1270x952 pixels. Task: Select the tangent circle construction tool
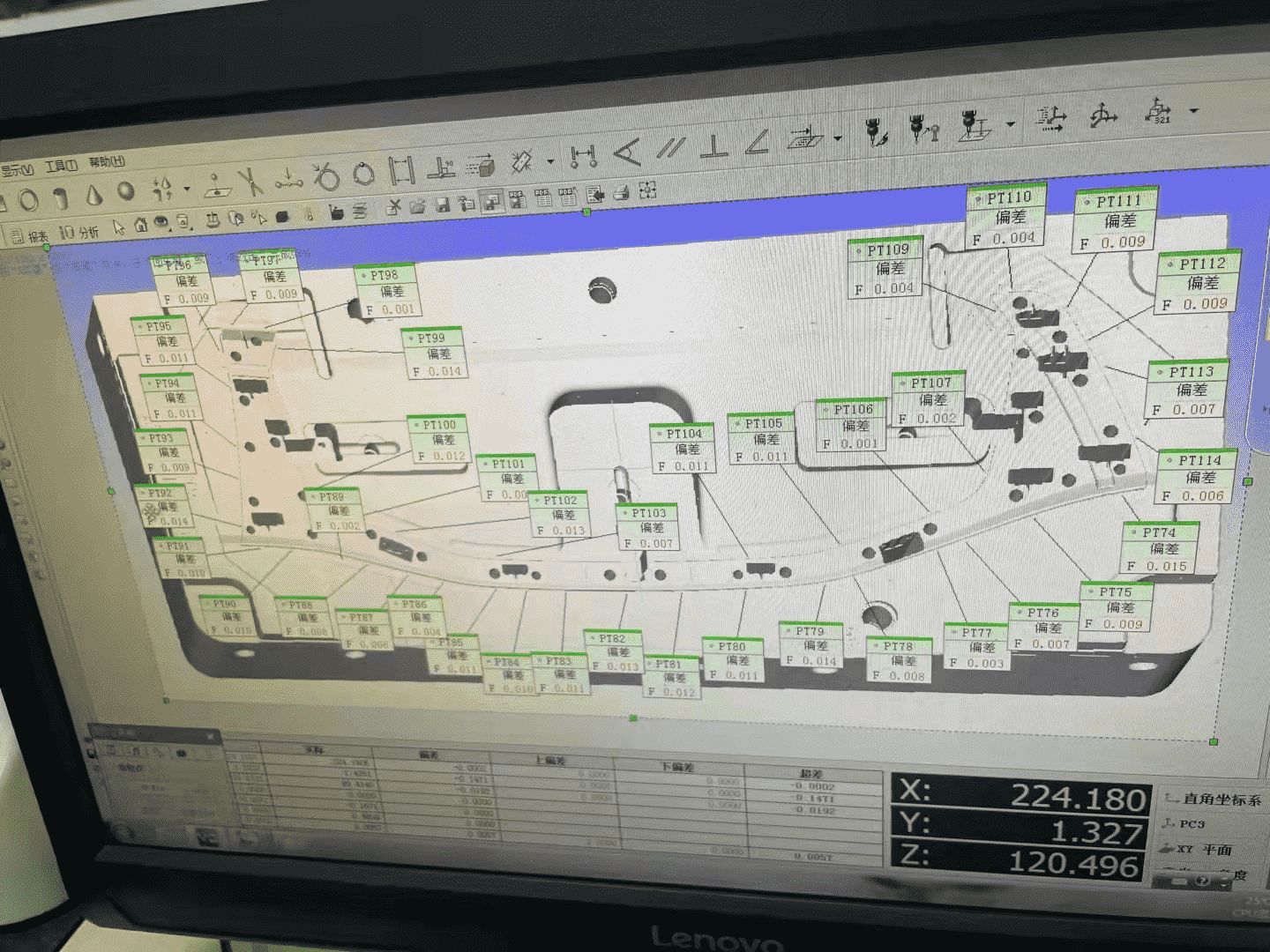point(325,175)
